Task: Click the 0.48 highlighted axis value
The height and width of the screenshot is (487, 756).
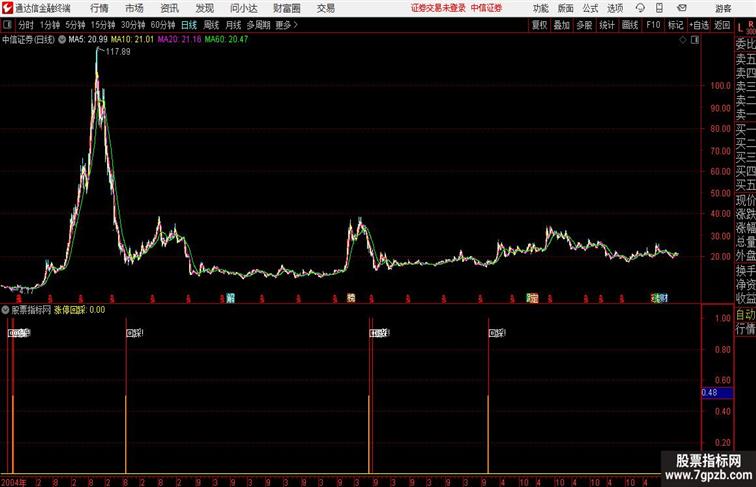Action: pyautogui.click(x=717, y=392)
